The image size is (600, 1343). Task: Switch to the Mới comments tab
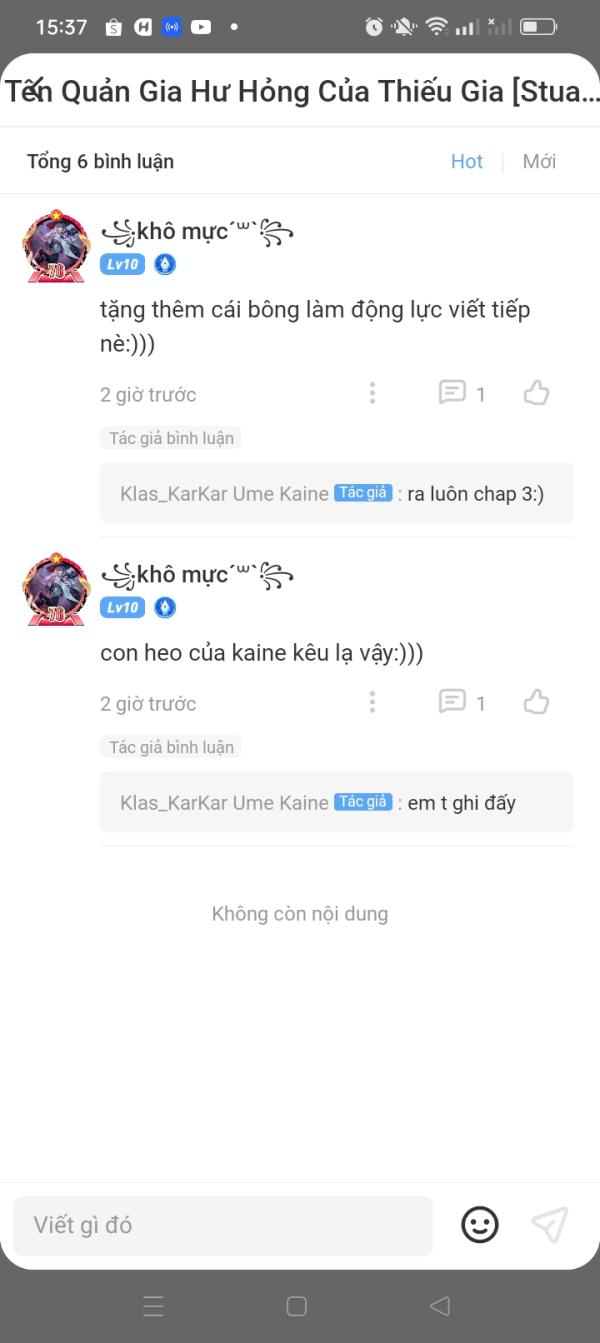click(539, 161)
